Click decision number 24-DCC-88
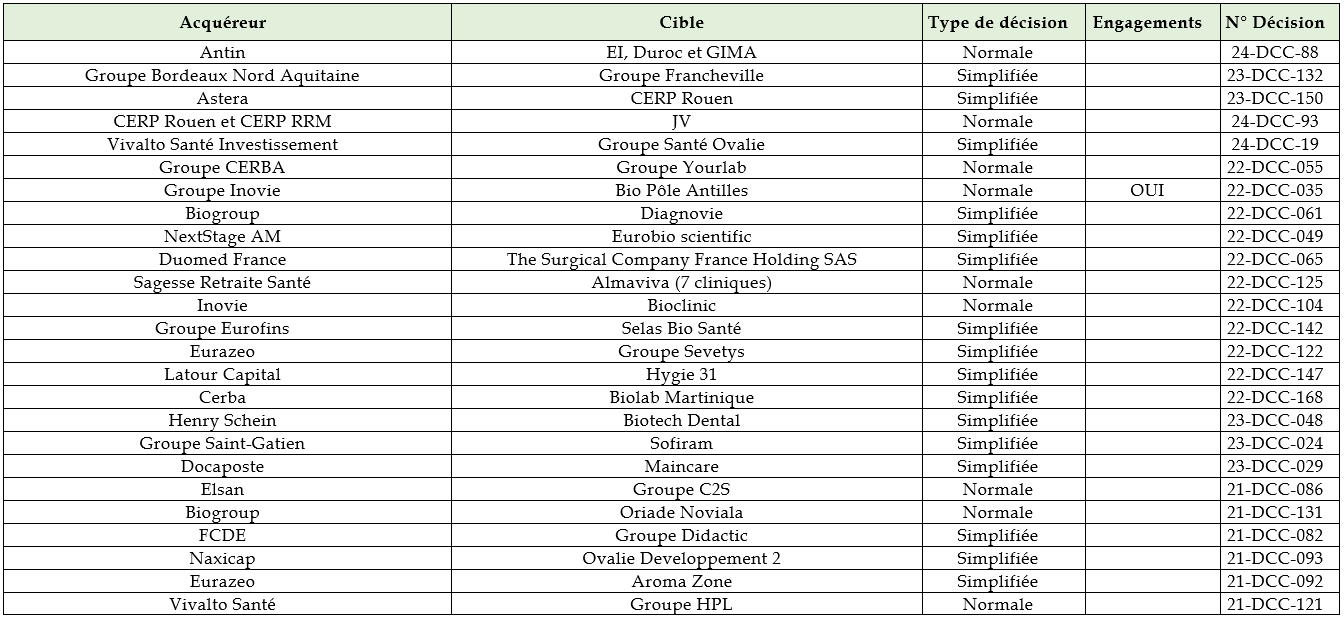1344x619 pixels. pyautogui.click(x=1274, y=52)
